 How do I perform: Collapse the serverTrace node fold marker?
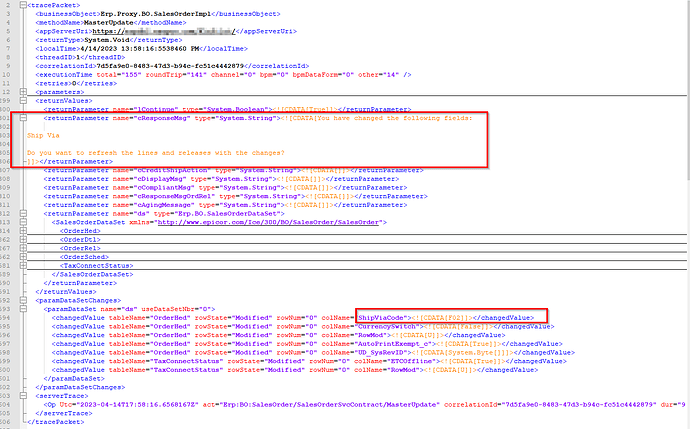click(23, 396)
